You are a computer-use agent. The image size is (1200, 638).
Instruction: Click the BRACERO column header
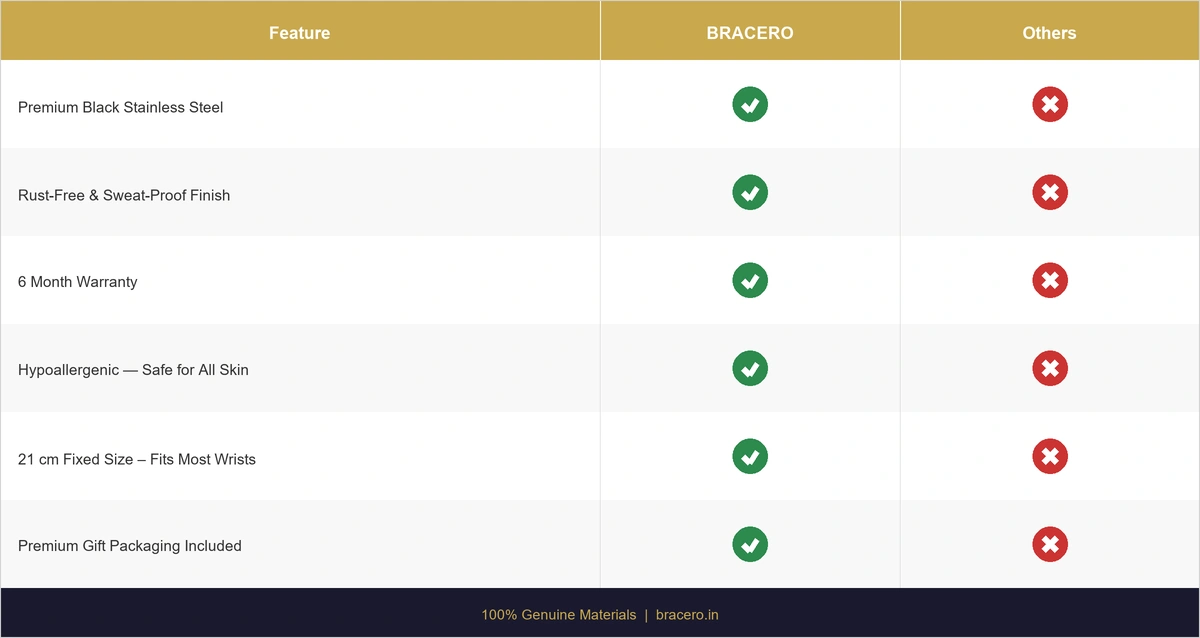pos(750,33)
